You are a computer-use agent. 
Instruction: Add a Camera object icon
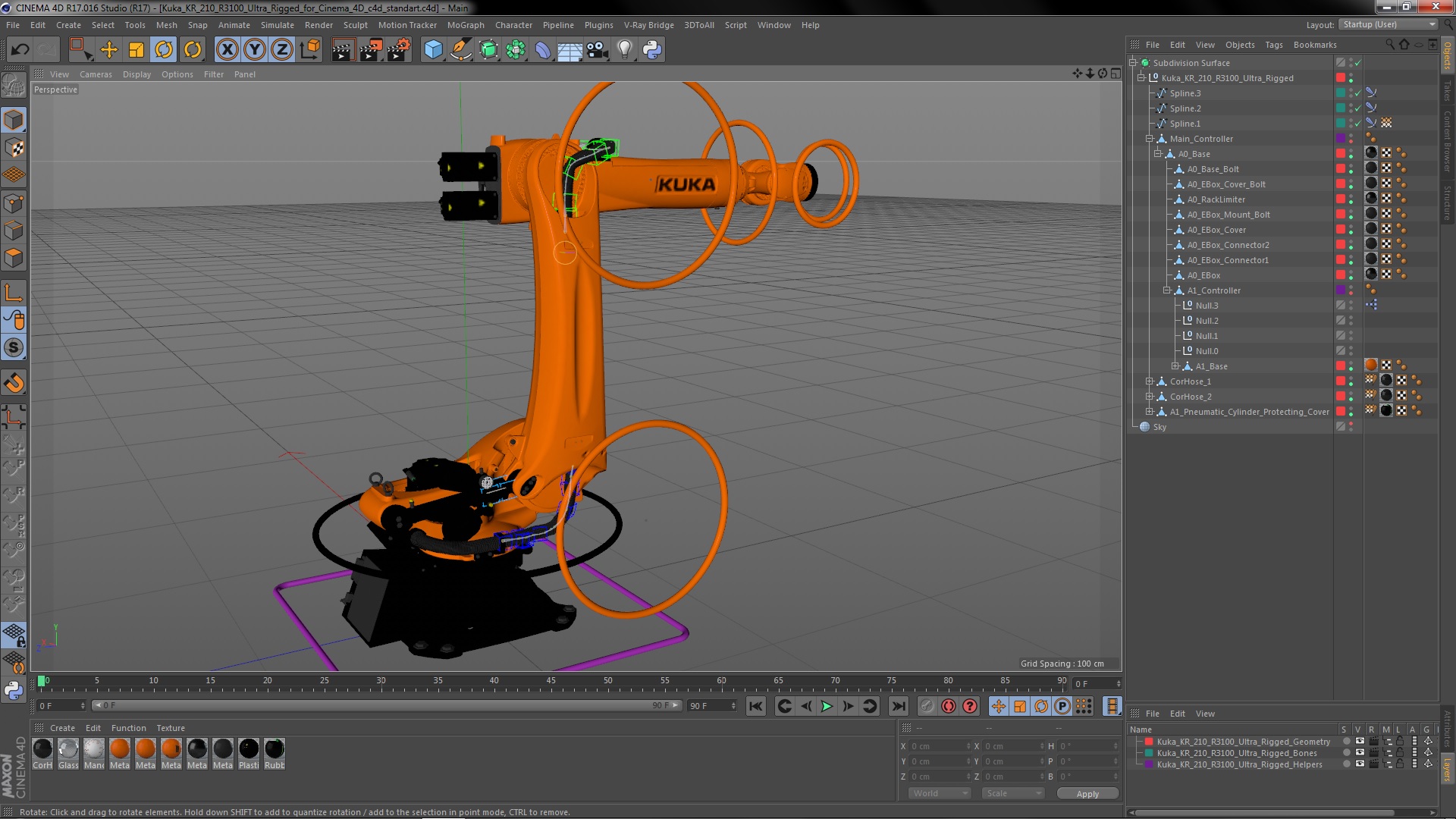pyautogui.click(x=598, y=50)
